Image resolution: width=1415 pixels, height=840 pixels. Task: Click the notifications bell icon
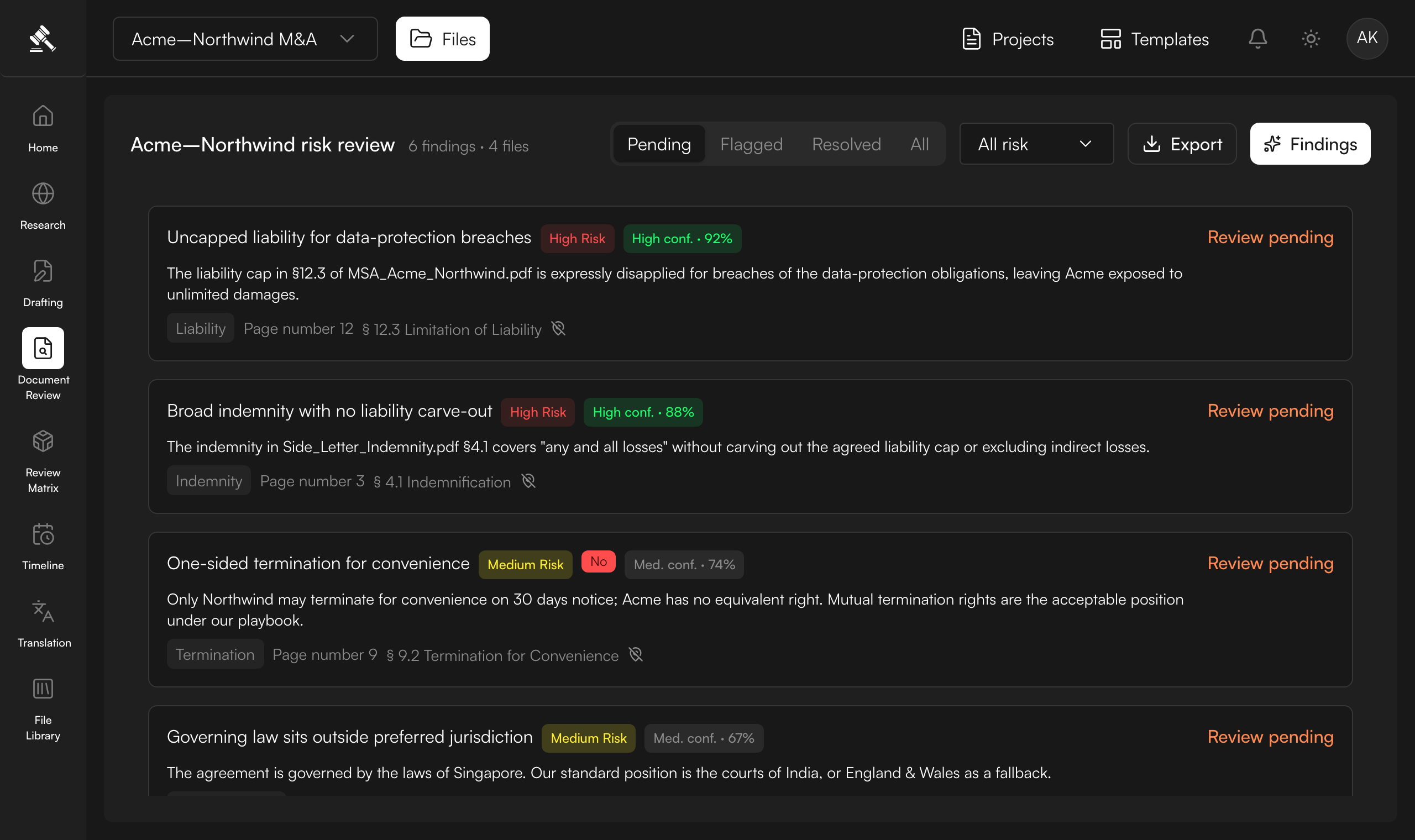(x=1257, y=39)
